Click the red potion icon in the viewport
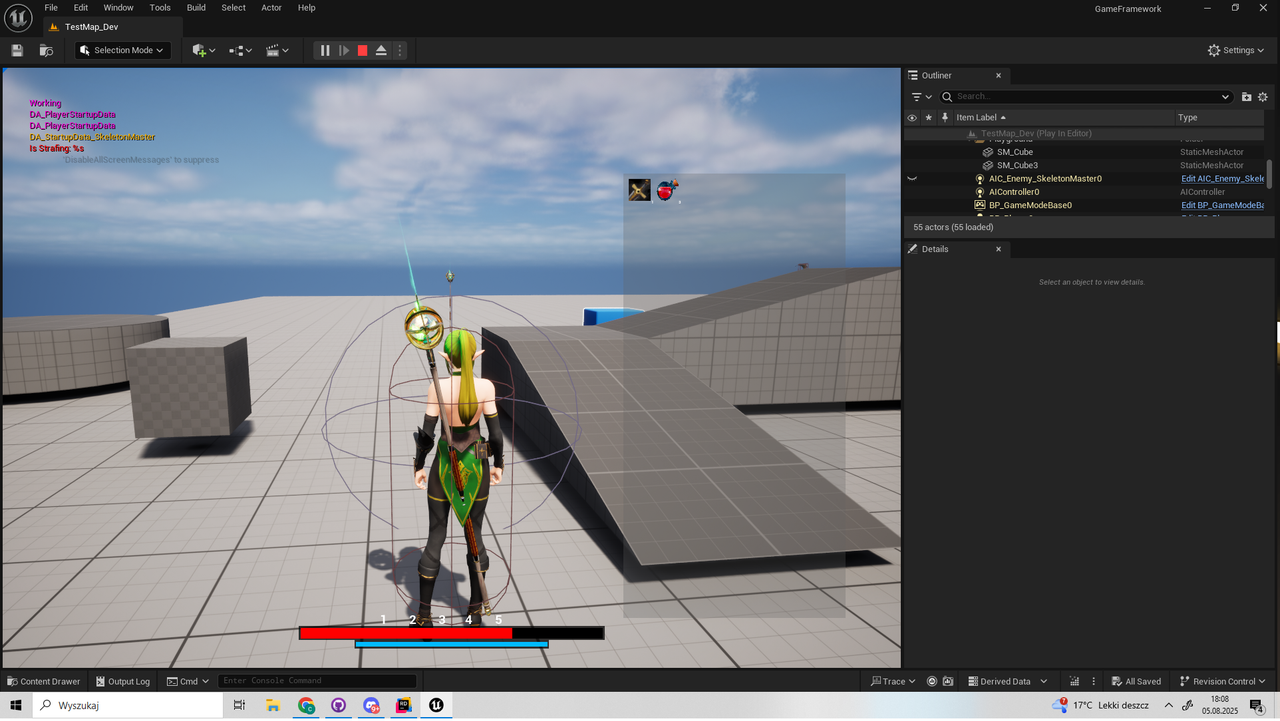The width and height of the screenshot is (1280, 721). [667, 190]
